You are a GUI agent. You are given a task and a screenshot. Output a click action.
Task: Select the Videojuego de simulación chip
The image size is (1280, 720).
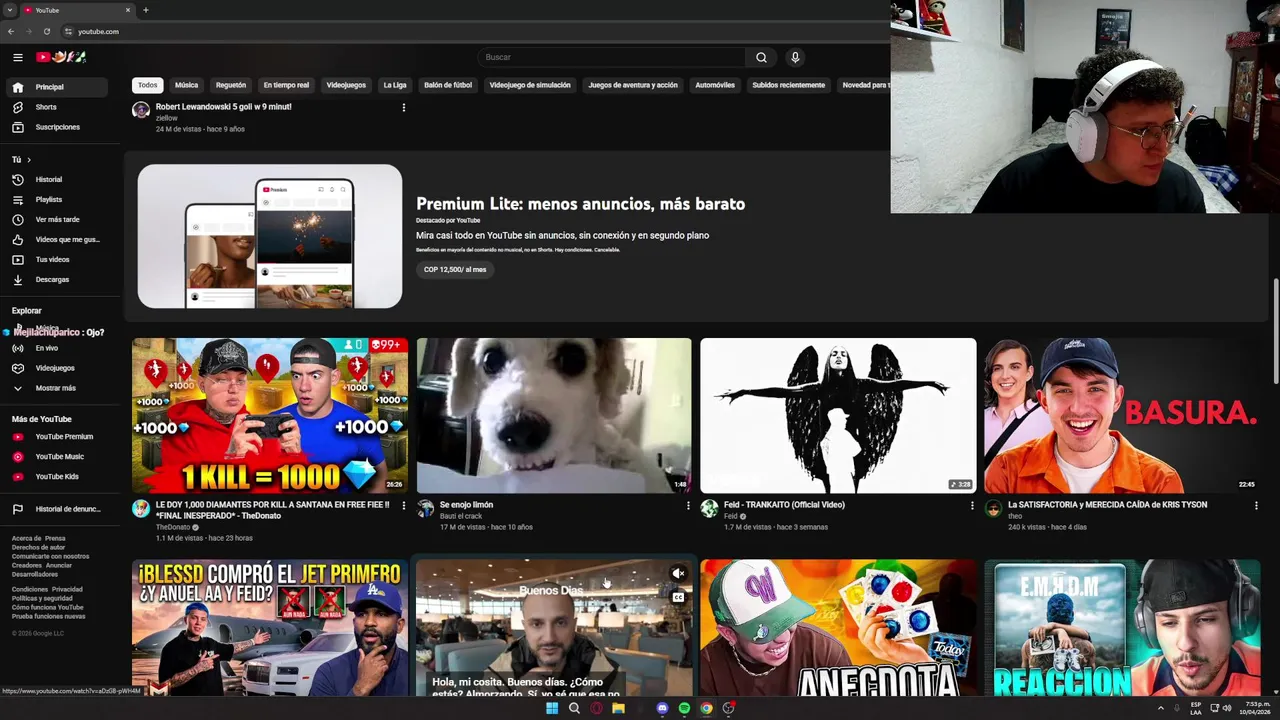coord(530,85)
